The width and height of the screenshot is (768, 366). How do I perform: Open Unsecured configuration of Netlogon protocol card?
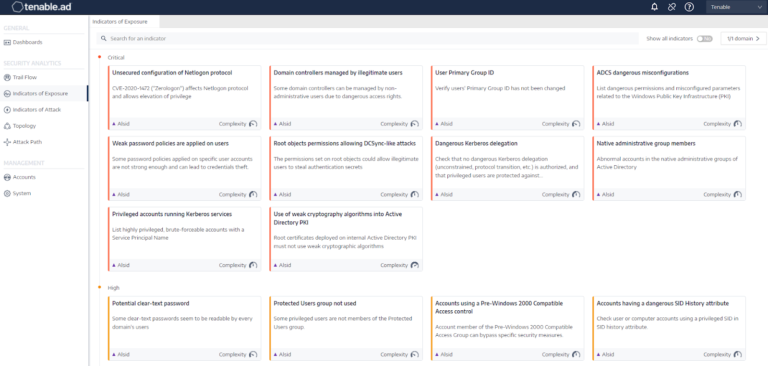(184, 98)
